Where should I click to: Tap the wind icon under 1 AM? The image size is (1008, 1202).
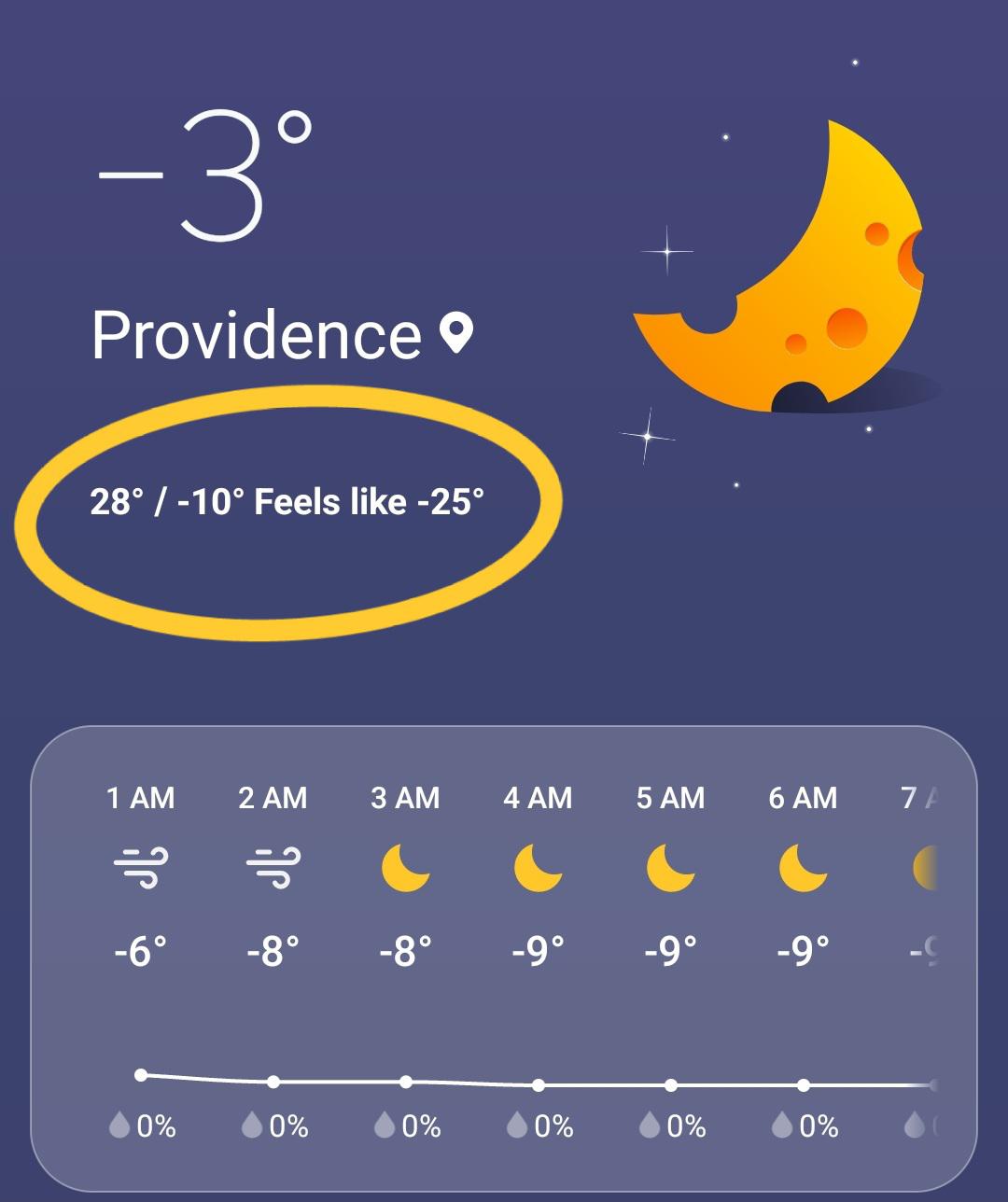141,868
